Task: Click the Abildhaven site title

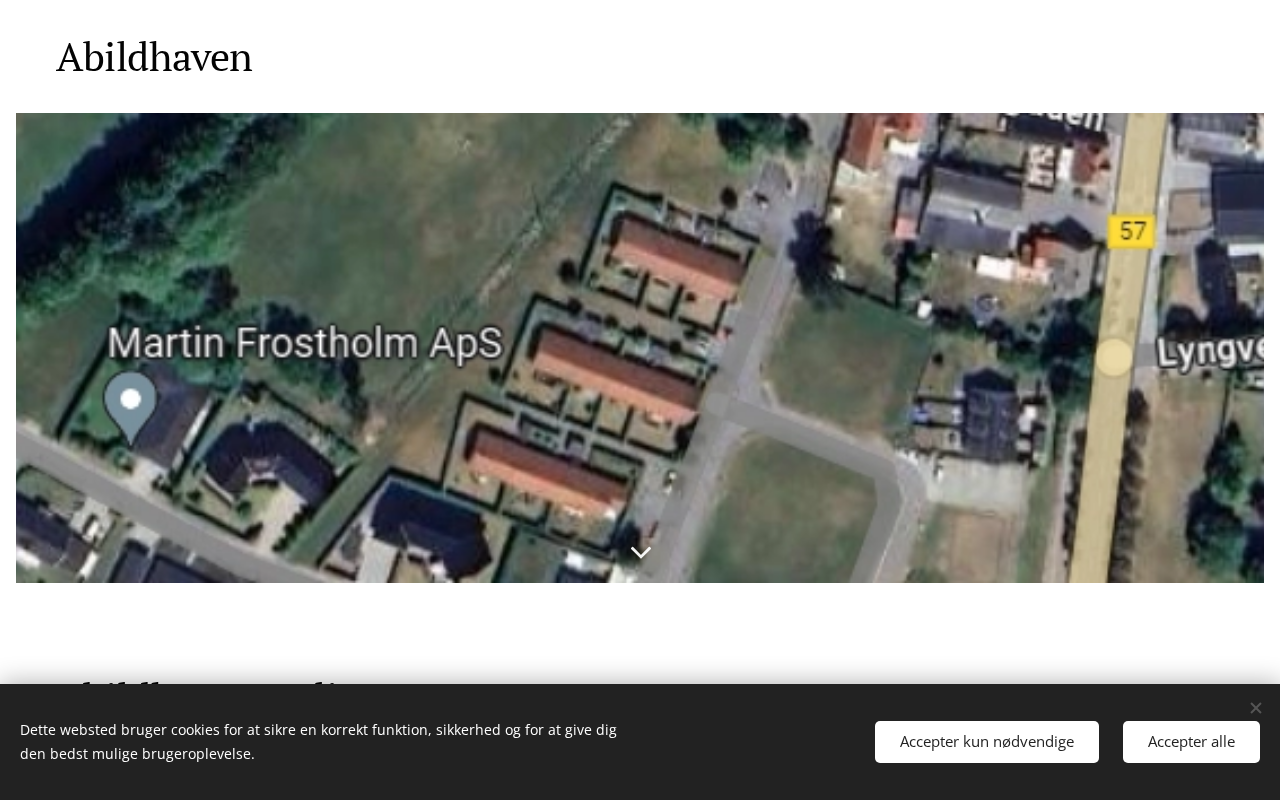Action: click(154, 57)
